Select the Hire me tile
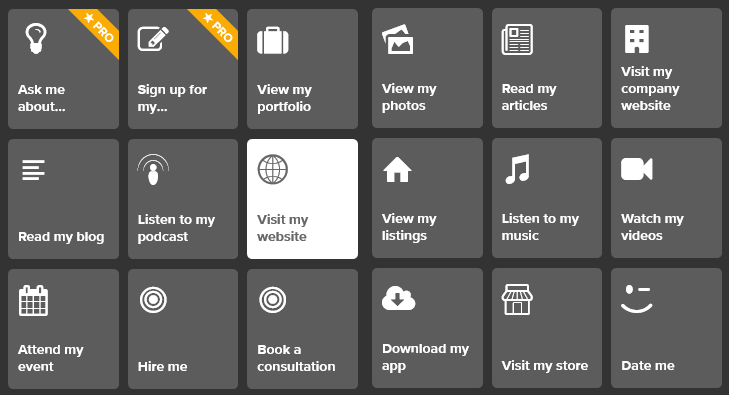The image size is (729, 395). click(x=183, y=329)
